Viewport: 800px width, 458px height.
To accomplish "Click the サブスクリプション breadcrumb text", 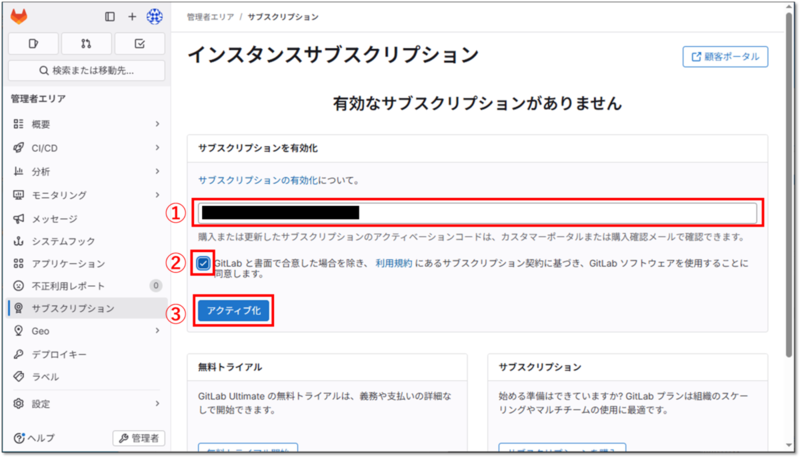I will [283, 17].
